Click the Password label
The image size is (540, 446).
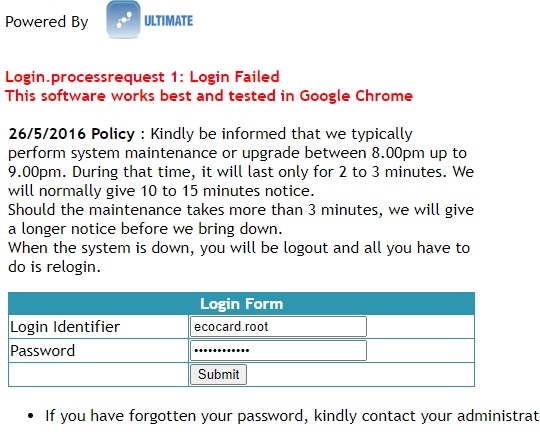point(43,351)
